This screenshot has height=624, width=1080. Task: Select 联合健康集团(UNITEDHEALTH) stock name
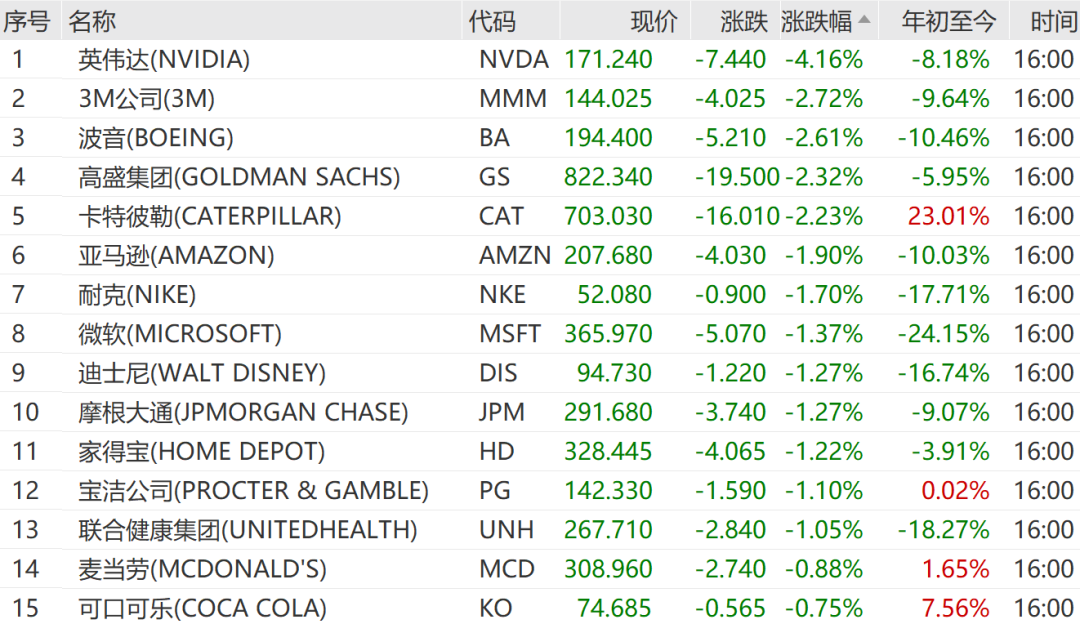tap(248, 530)
